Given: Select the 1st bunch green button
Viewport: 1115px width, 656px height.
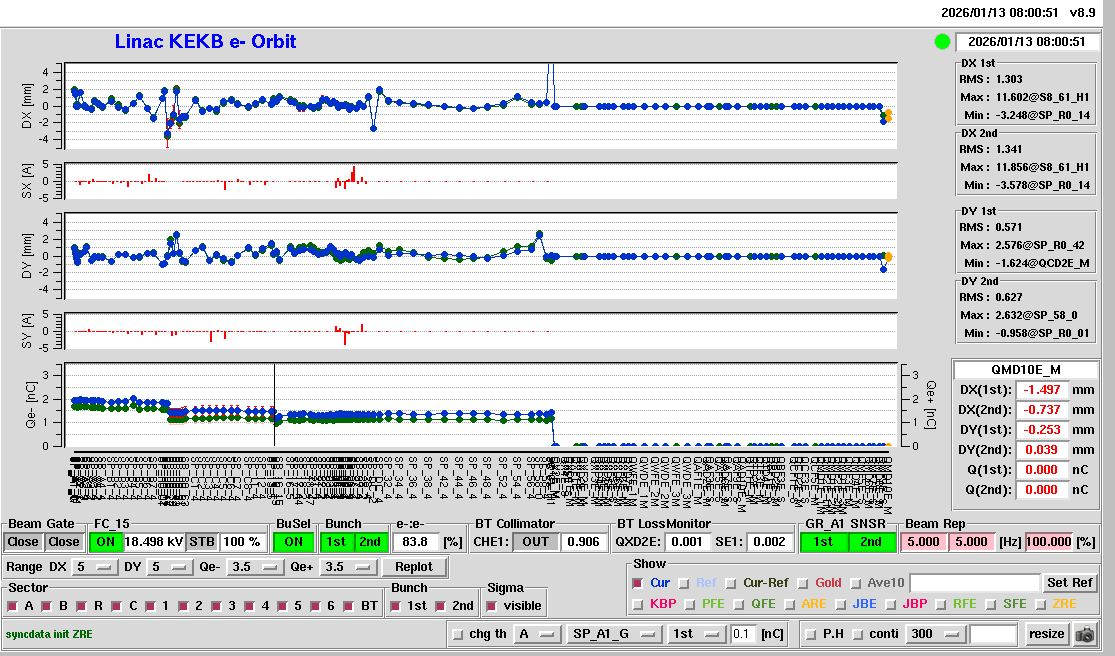Looking at the screenshot, I should pos(336,541).
